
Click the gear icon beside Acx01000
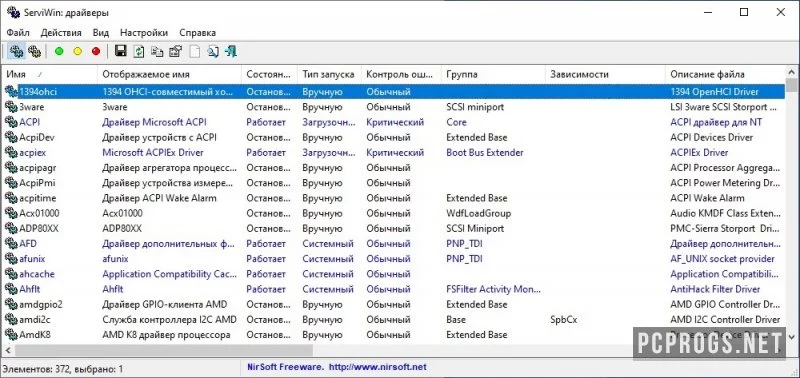click(11, 213)
